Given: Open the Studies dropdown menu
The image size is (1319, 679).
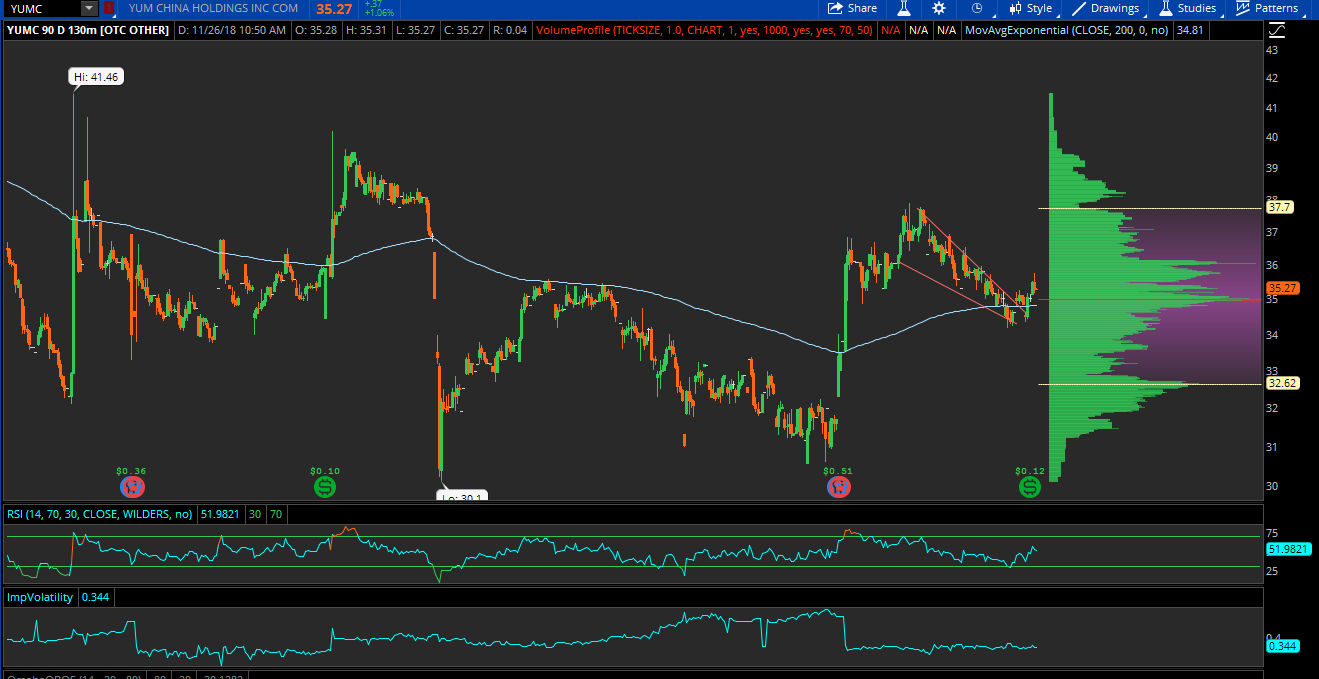Looking at the screenshot, I should (1187, 8).
